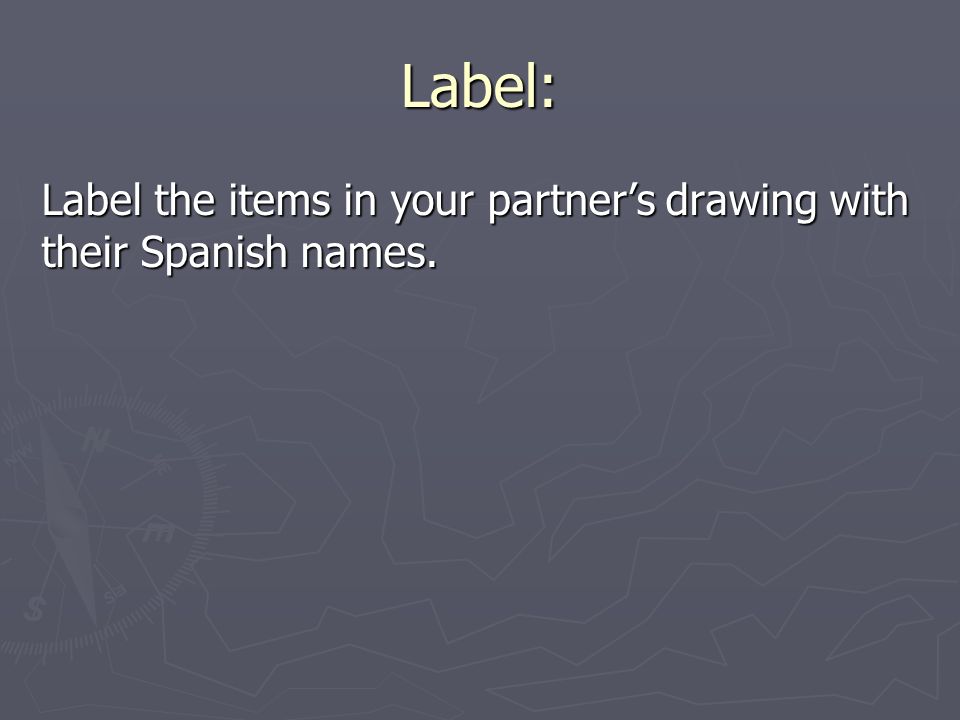Select the word "partner's" in the sentence
The width and height of the screenshot is (960, 720).
(572, 202)
